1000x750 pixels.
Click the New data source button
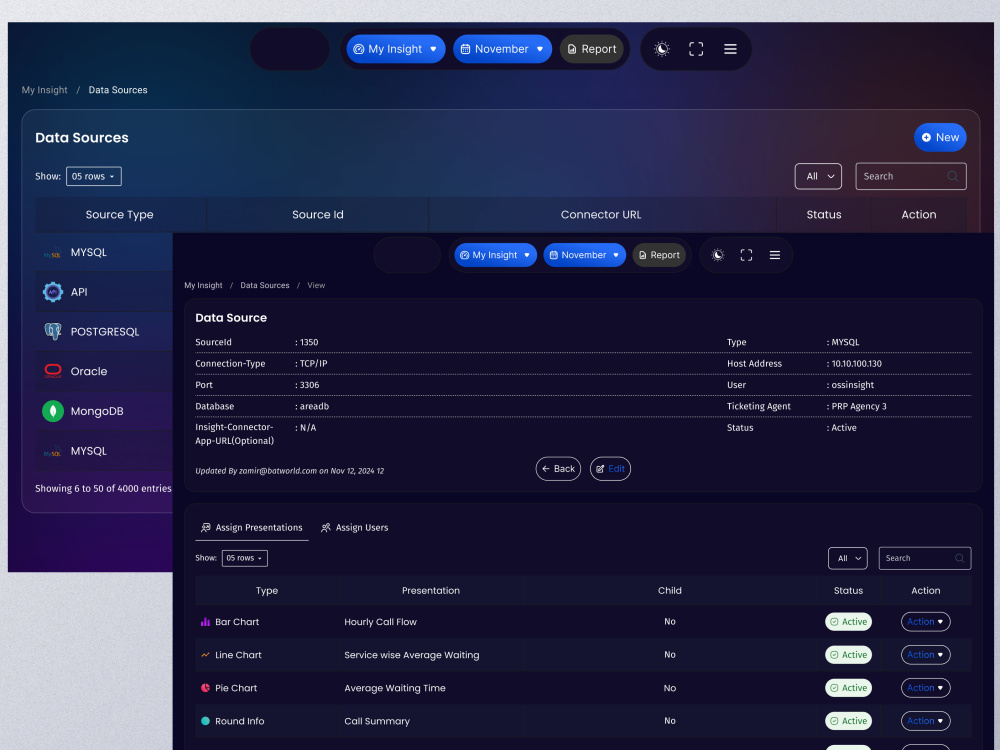[940, 137]
